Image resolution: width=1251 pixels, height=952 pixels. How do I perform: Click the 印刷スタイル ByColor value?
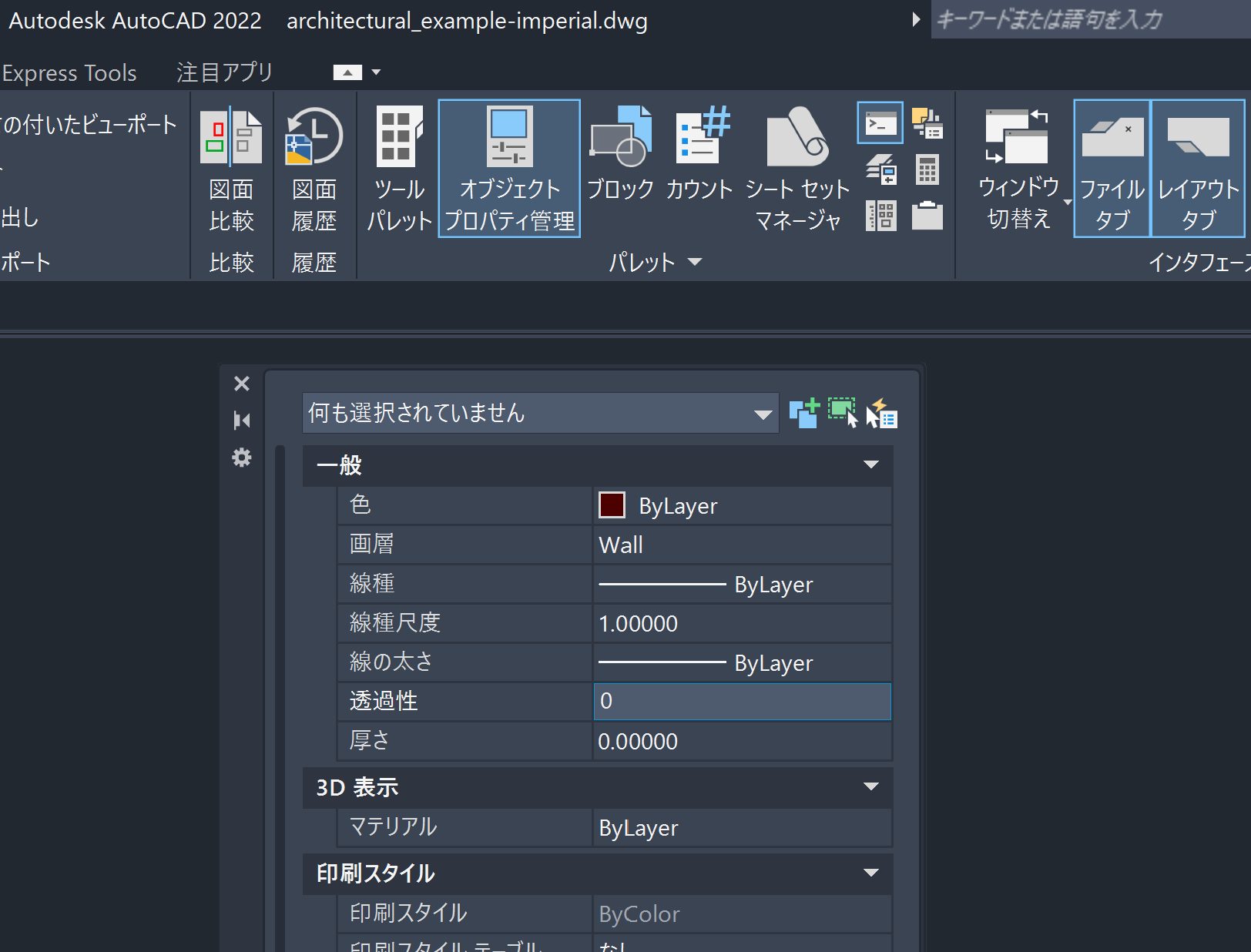[x=742, y=914]
